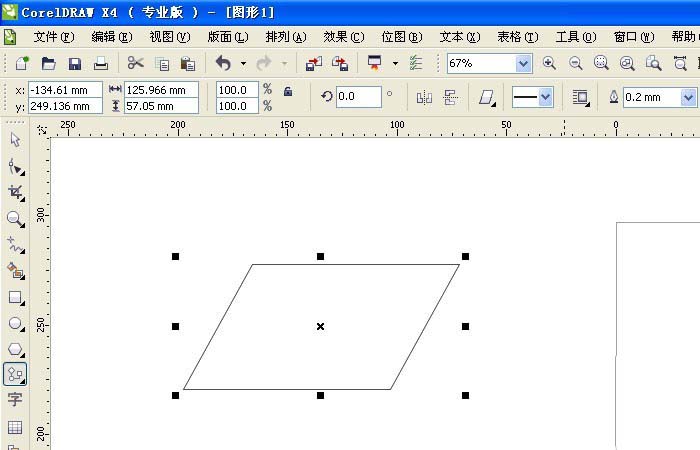Expand the outline width 0.2 mm dropdown
Viewport: 700px width, 450px height.
(688, 97)
